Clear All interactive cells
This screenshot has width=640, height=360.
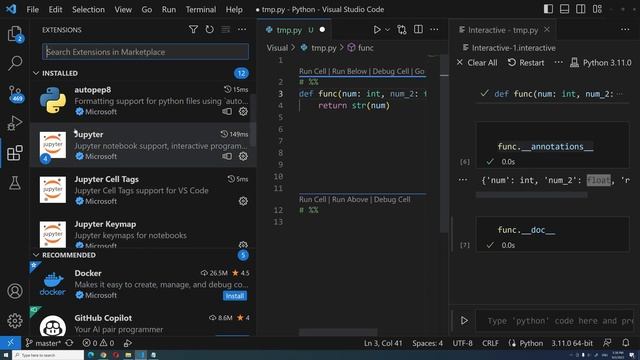click(x=477, y=62)
